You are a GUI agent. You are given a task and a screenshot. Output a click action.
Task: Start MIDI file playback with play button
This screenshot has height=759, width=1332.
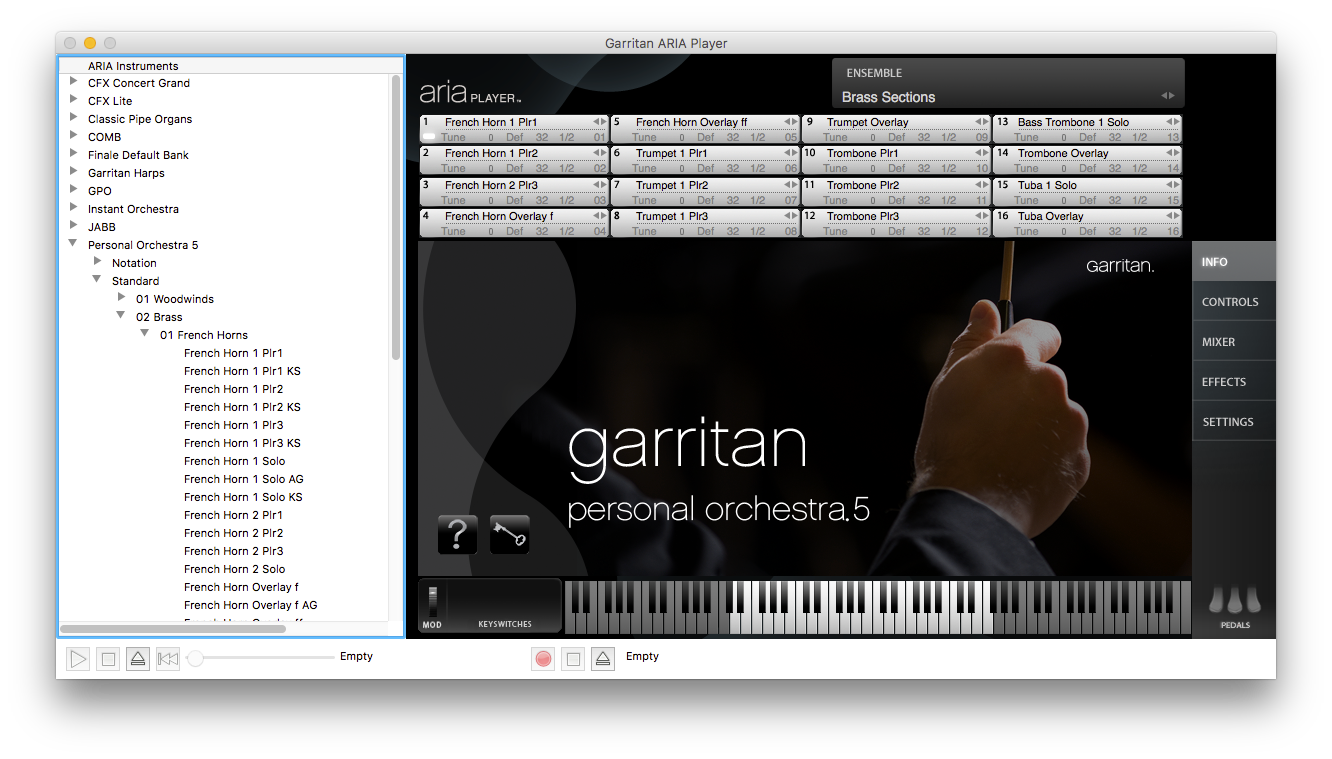tap(78, 659)
